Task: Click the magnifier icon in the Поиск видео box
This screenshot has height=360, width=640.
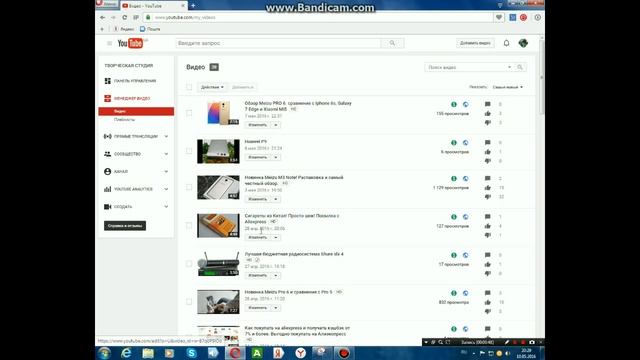Action: point(520,67)
